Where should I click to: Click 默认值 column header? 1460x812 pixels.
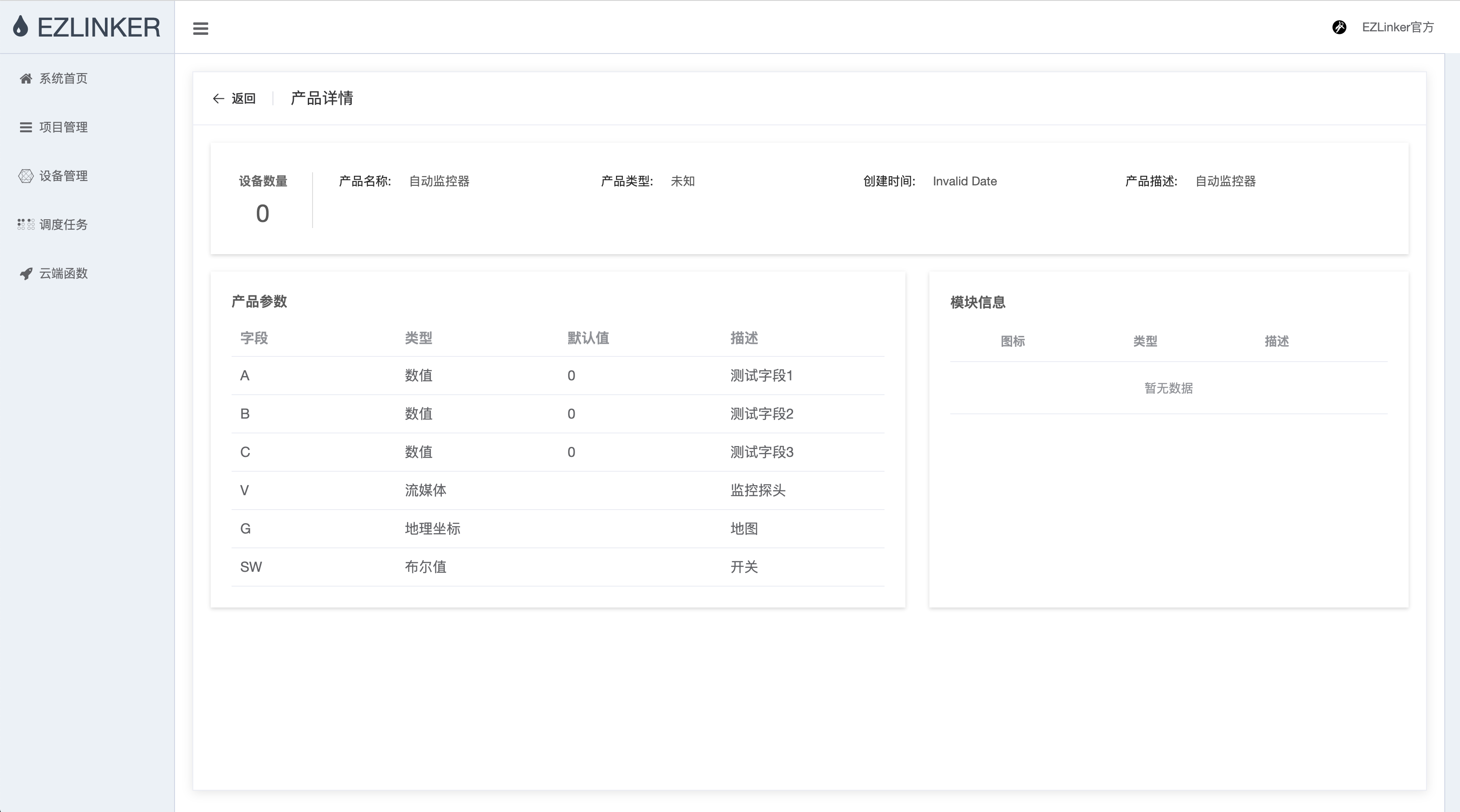pos(588,338)
